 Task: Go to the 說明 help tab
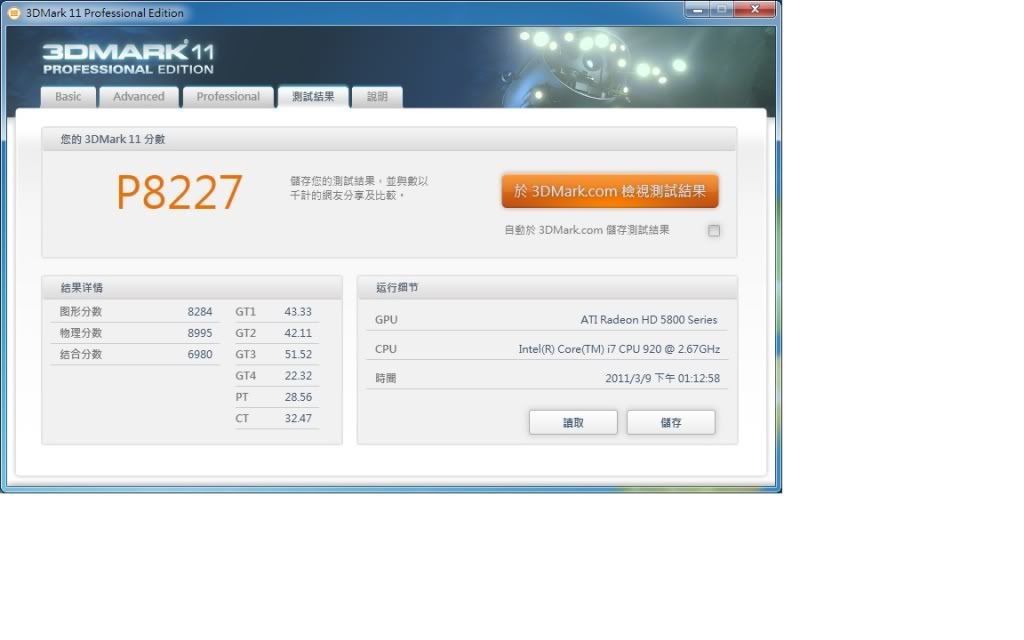(x=377, y=97)
